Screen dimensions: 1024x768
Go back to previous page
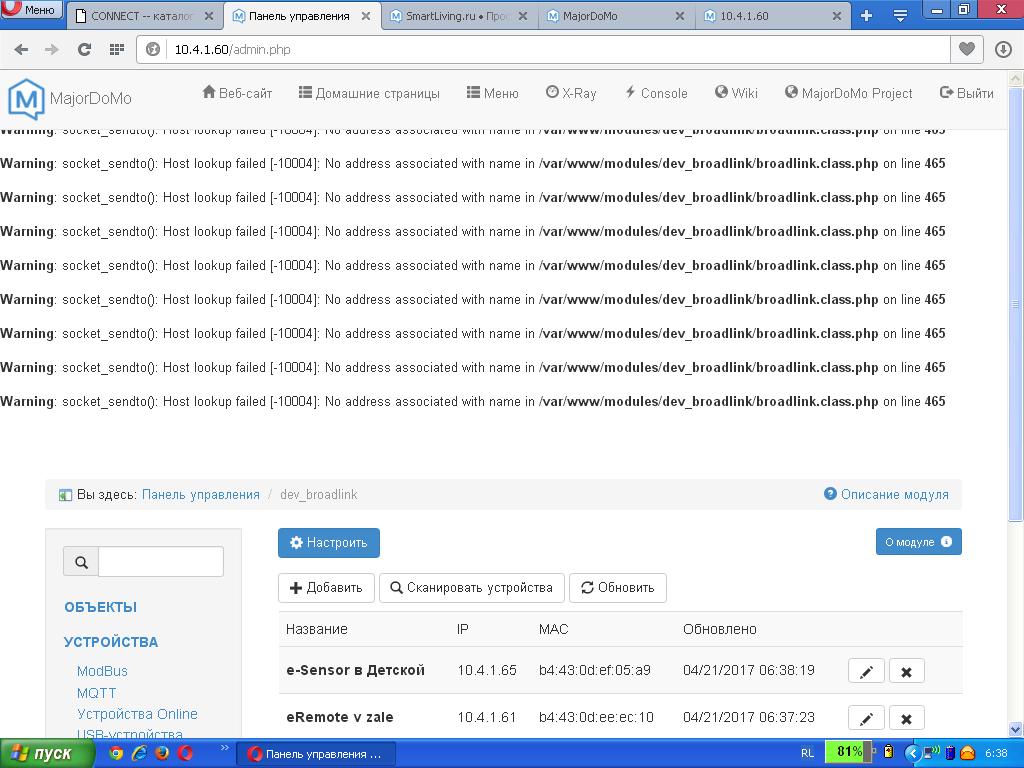[x=21, y=50]
